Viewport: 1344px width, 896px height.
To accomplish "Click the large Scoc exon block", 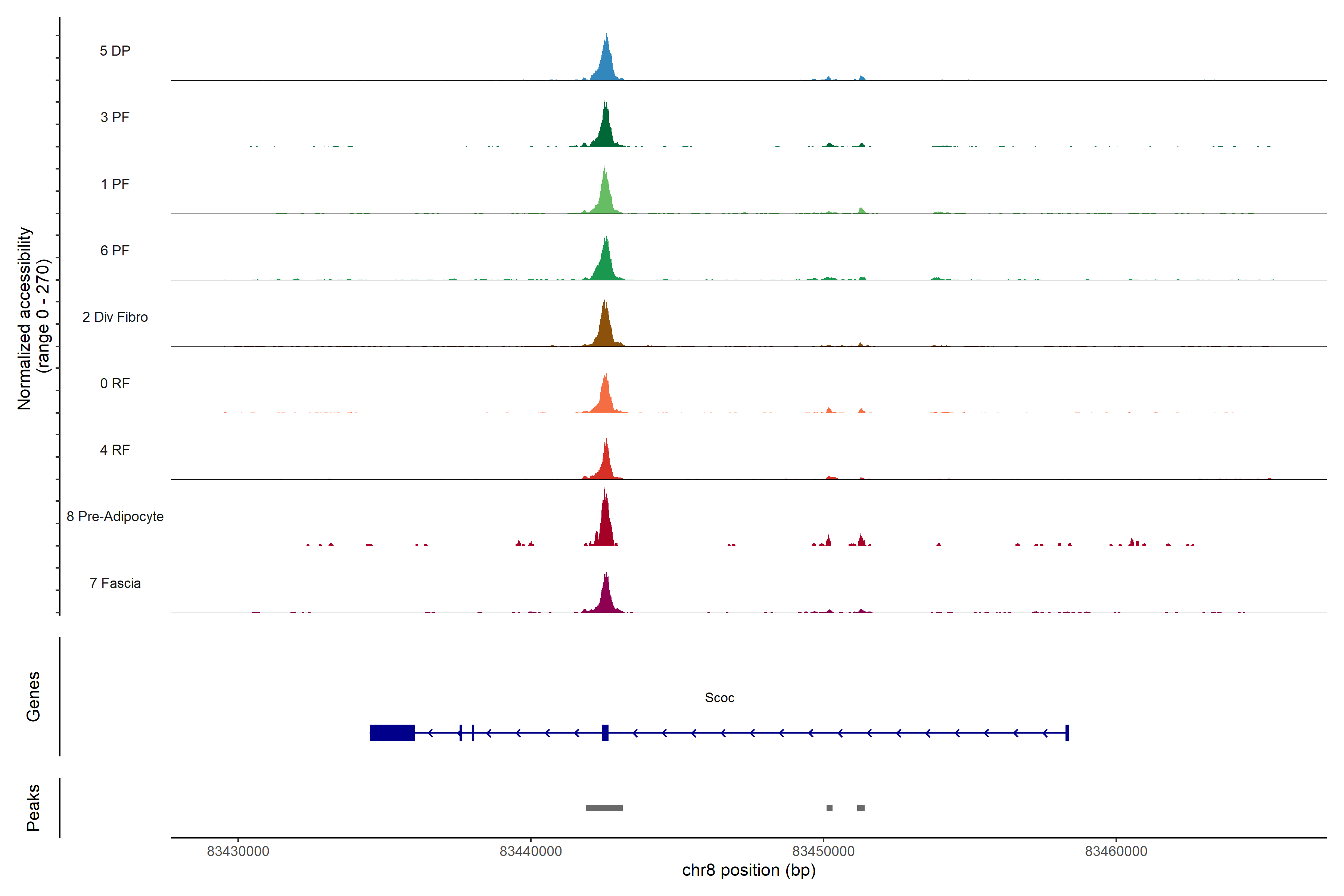I will point(392,732).
